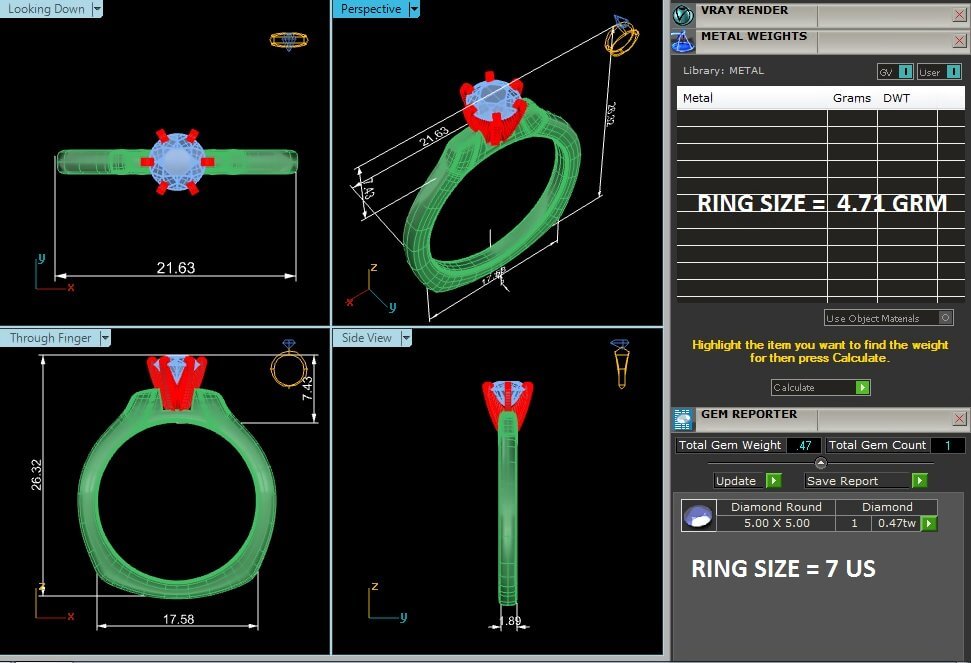This screenshot has height=663, width=971.
Task: Click the VRay Render panel icon
Action: point(683,15)
